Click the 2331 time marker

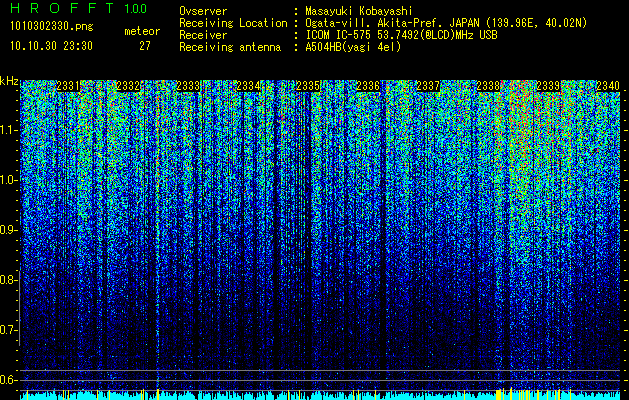coord(68,86)
